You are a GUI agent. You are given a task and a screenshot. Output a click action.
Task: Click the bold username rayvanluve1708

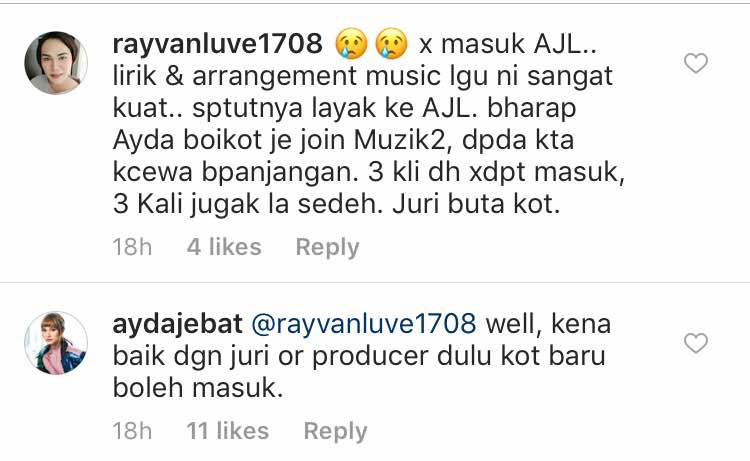tap(218, 44)
